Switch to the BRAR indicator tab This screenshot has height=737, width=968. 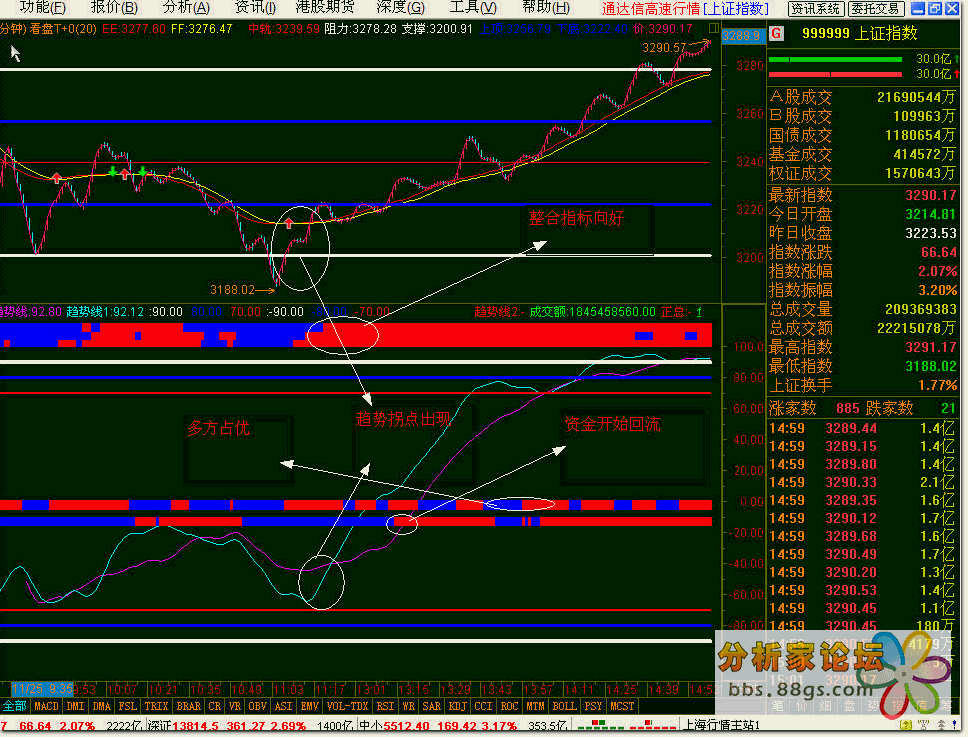click(x=189, y=706)
